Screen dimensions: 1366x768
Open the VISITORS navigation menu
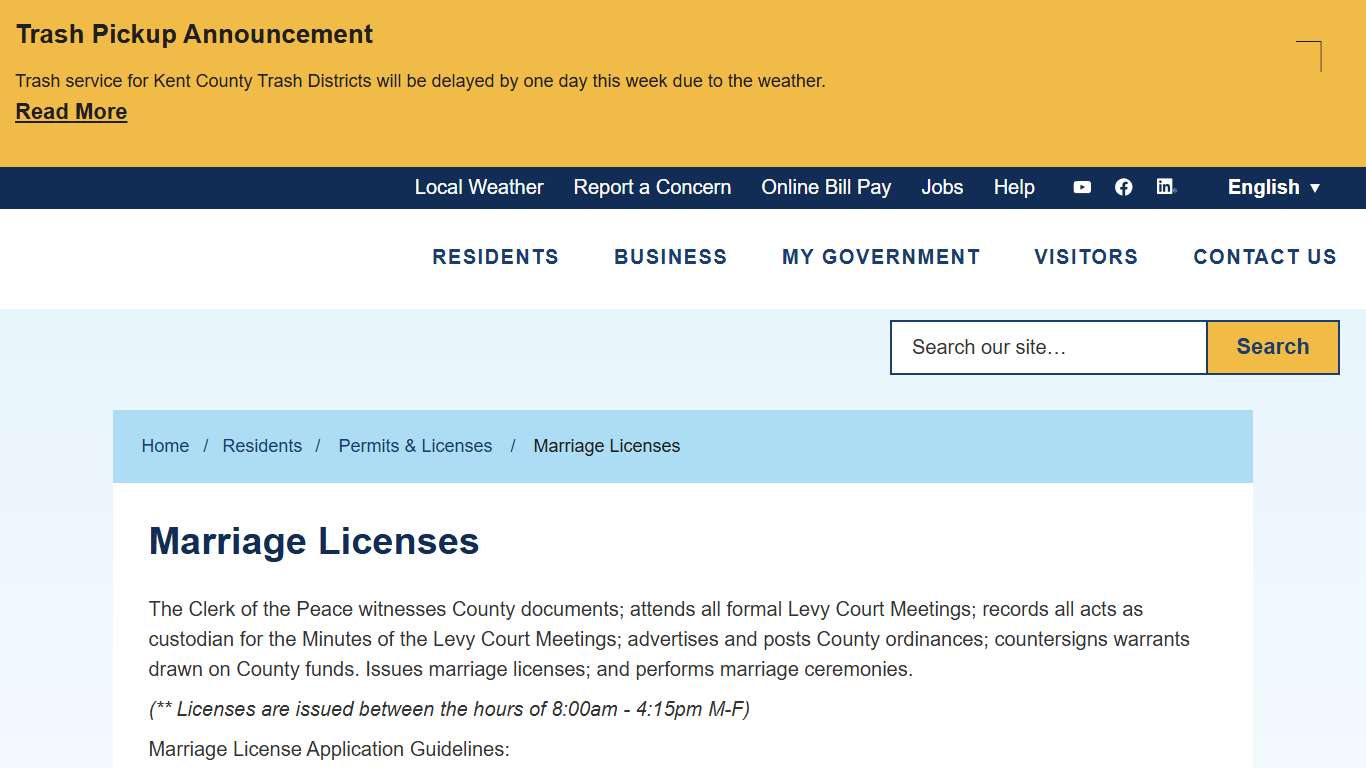1086,257
